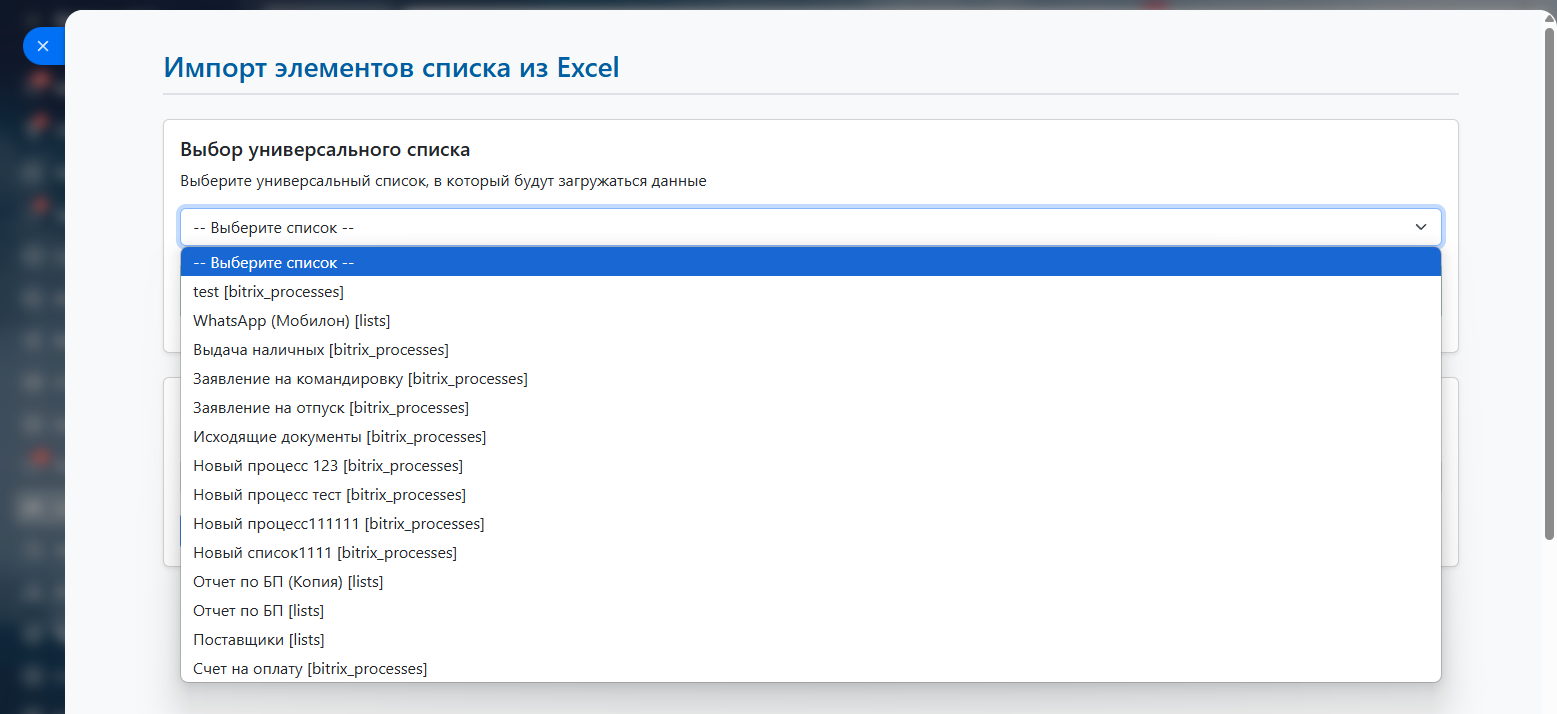Pick "Выдача наличных" in the dropdown
This screenshot has height=714, width=1557.
[x=320, y=350]
